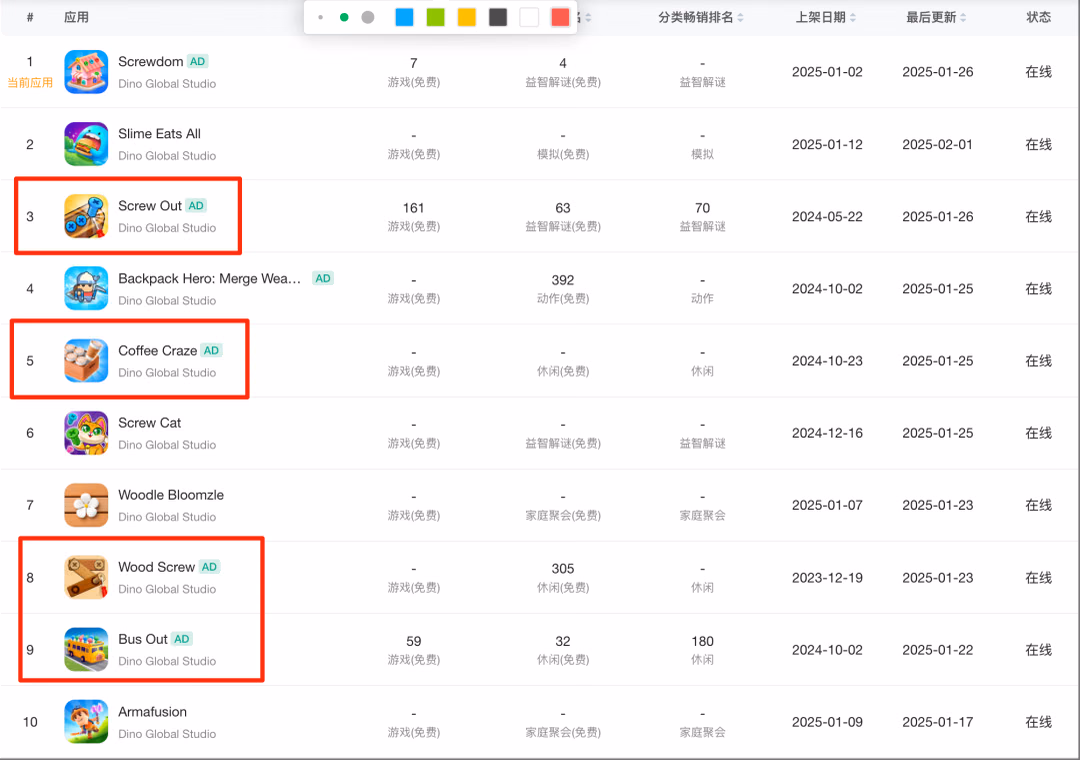This screenshot has width=1080, height=760.
Task: Pick the green annotation color swatch
Action: point(435,17)
